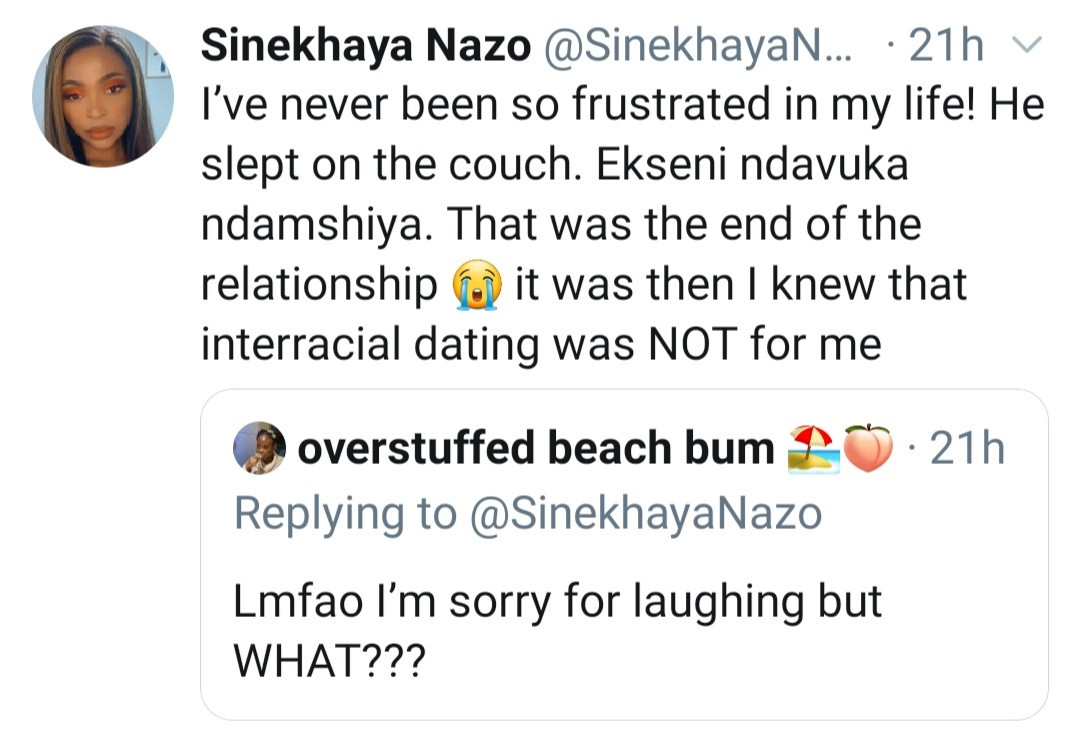Click "That was the end of the" line
Screen dimensions: 1080x743
pyautogui.click(x=683, y=225)
